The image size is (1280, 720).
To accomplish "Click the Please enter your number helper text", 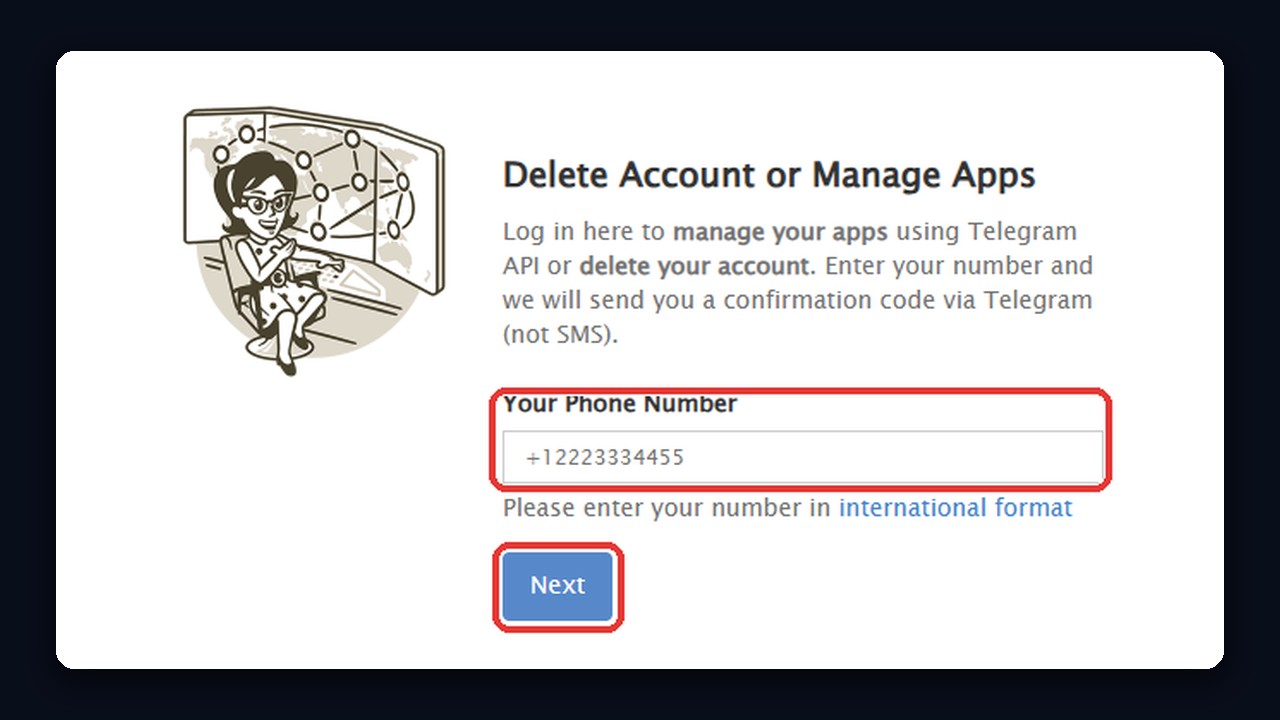I will pyautogui.click(x=667, y=508).
